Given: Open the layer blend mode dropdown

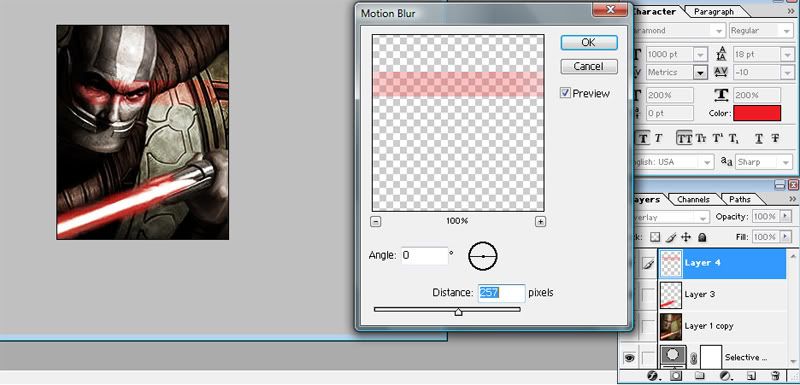Looking at the screenshot, I should coord(704,218).
